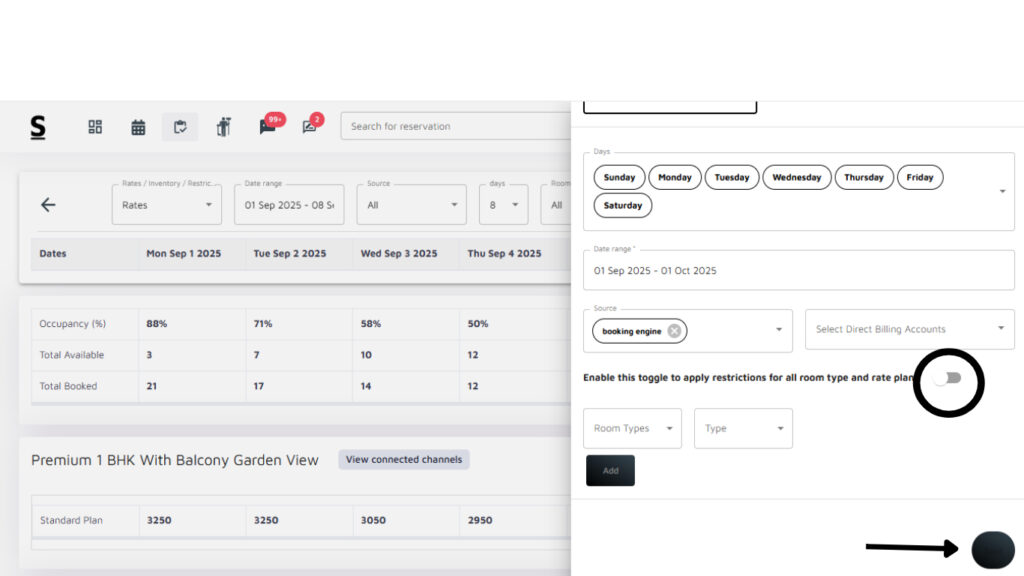Open the housekeeping staff icon

click(223, 127)
